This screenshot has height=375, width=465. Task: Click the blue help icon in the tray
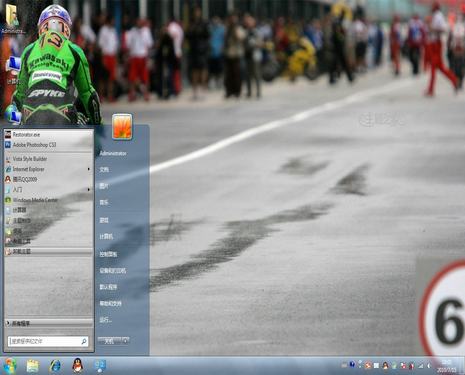[352, 365]
